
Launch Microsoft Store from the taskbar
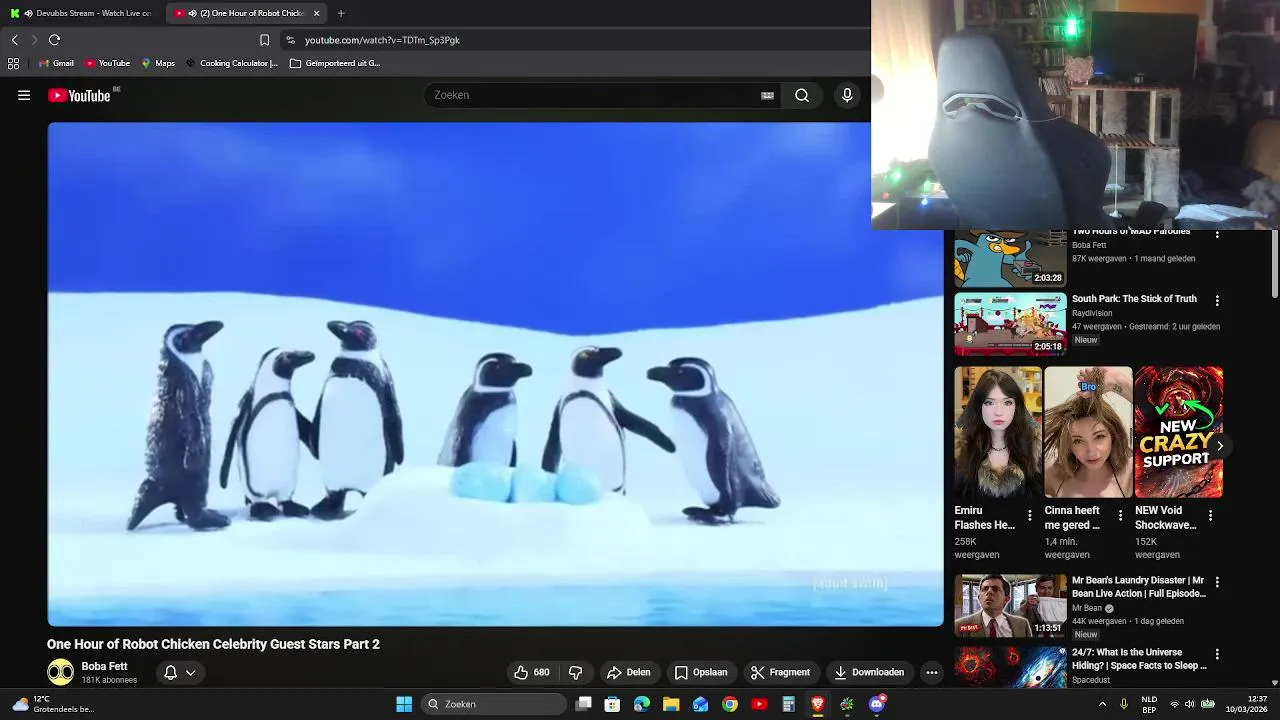tap(612, 704)
